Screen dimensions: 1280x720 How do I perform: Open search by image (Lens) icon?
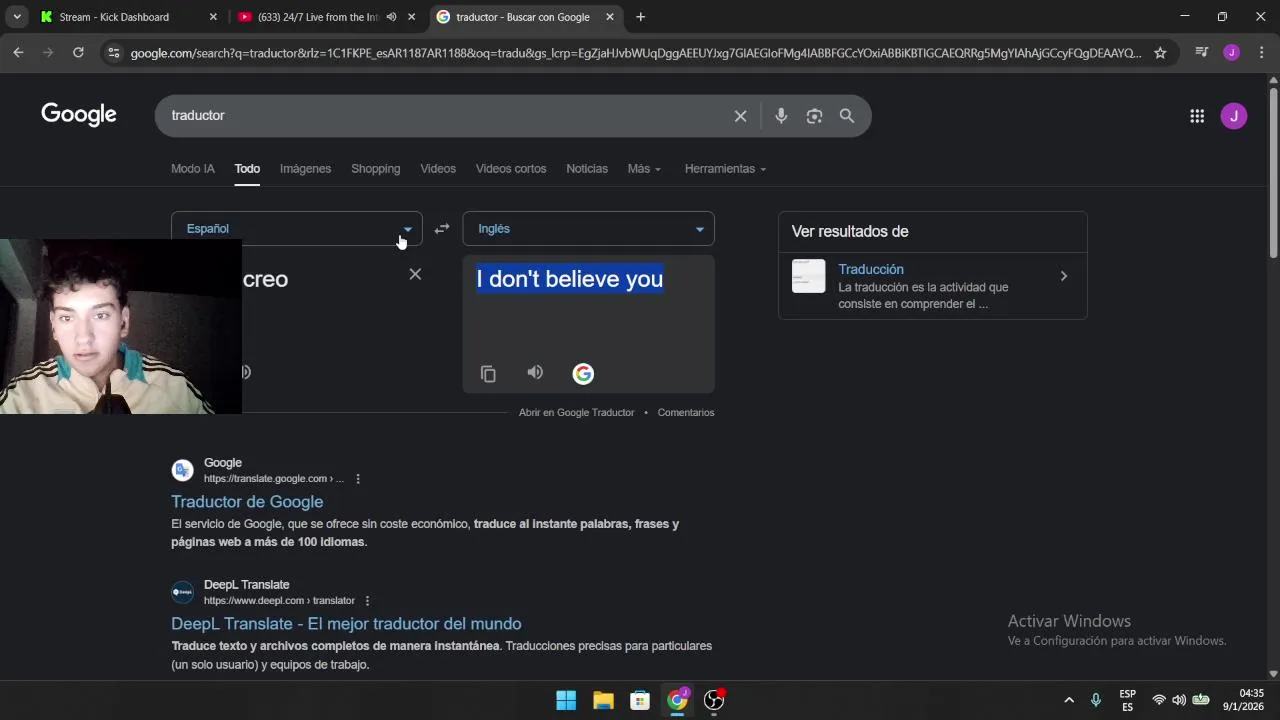pyautogui.click(x=814, y=116)
